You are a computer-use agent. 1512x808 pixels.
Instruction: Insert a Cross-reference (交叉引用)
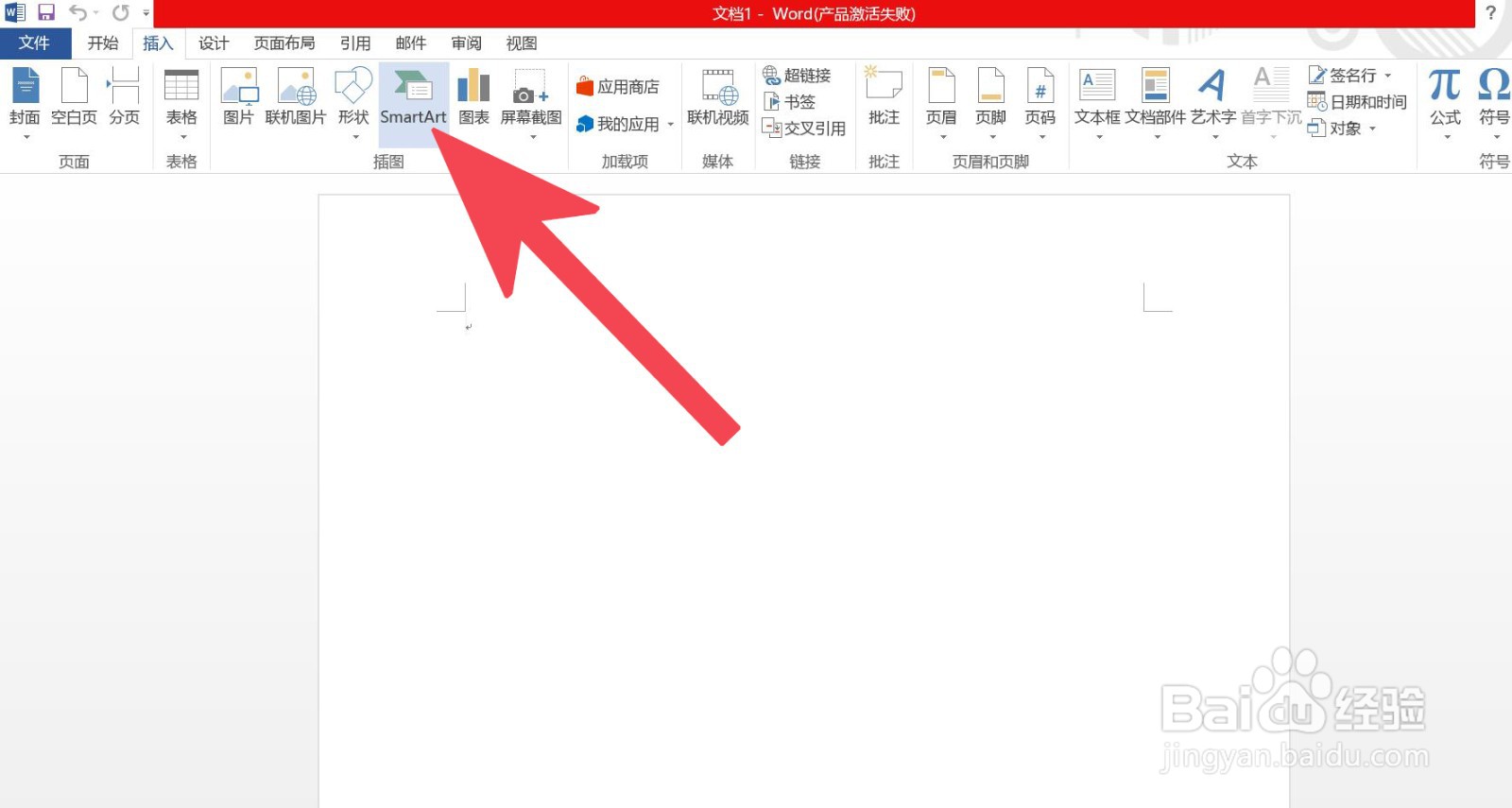pyautogui.click(x=804, y=128)
